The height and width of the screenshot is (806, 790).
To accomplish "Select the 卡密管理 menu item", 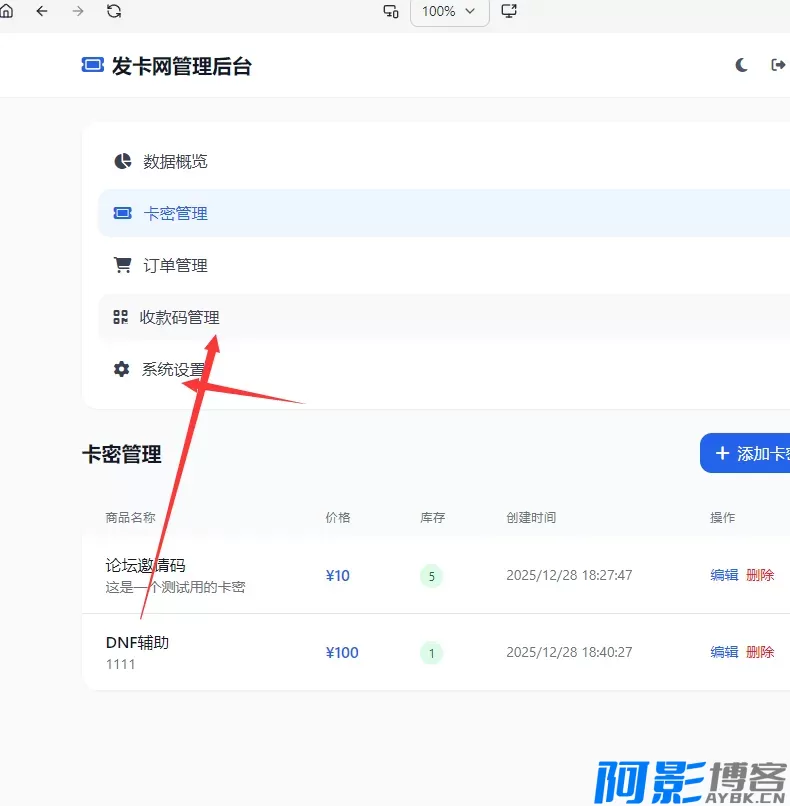I will tap(175, 213).
